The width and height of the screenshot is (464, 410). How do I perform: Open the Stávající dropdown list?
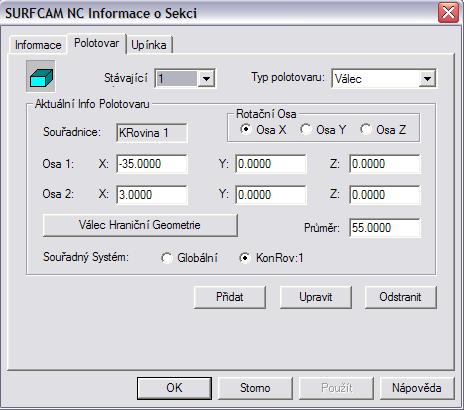coord(206,79)
